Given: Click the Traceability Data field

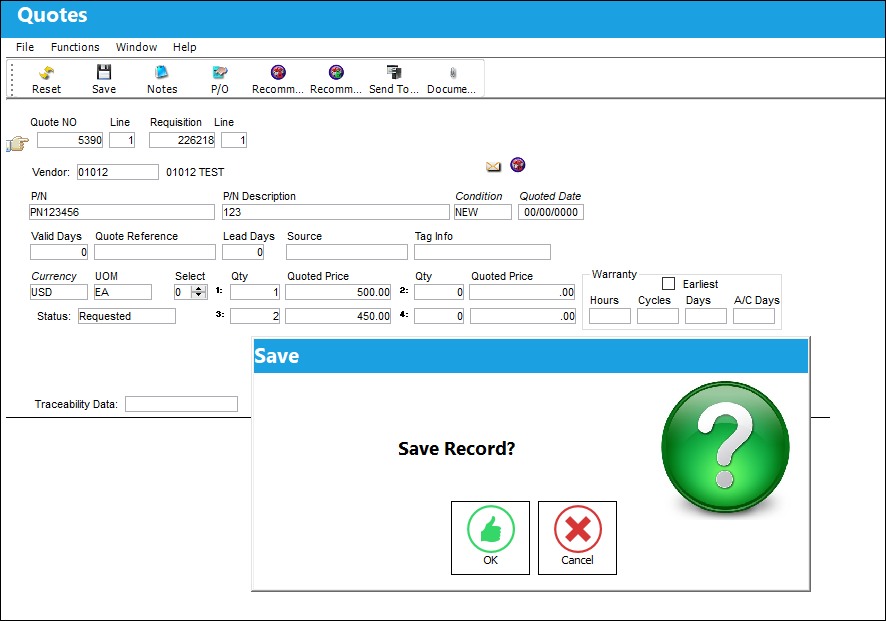Looking at the screenshot, I should (x=181, y=404).
